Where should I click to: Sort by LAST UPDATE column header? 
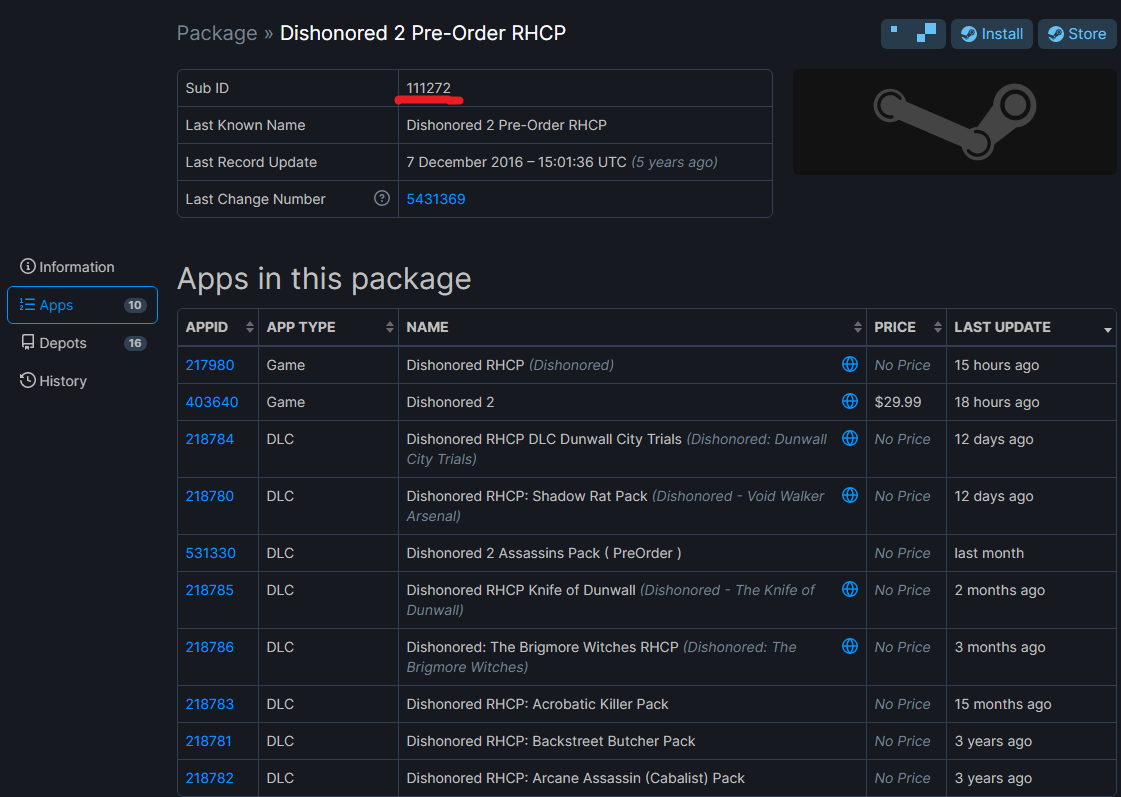tap(1030, 327)
